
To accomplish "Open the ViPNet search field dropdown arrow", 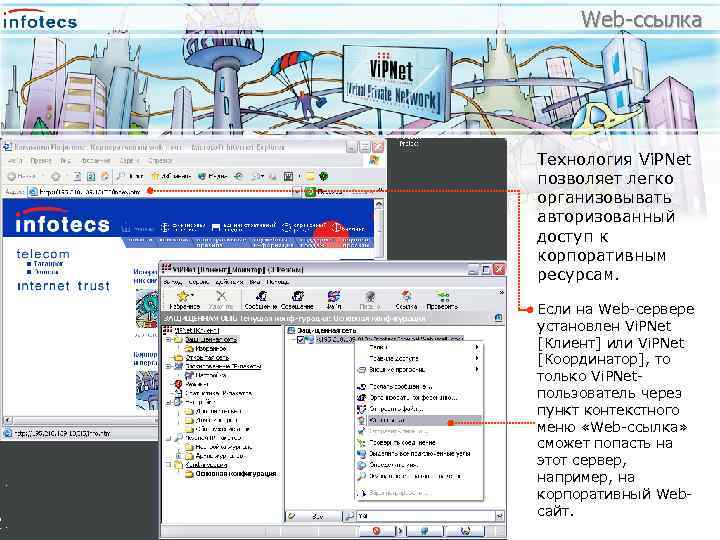I will (x=499, y=516).
